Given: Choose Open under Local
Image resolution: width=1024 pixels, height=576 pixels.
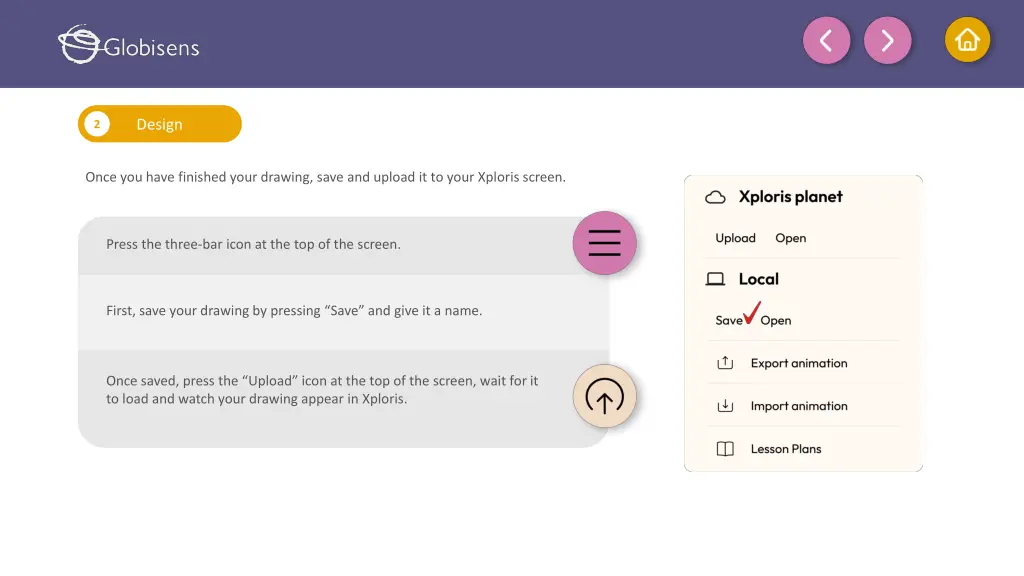Looking at the screenshot, I should [776, 321].
